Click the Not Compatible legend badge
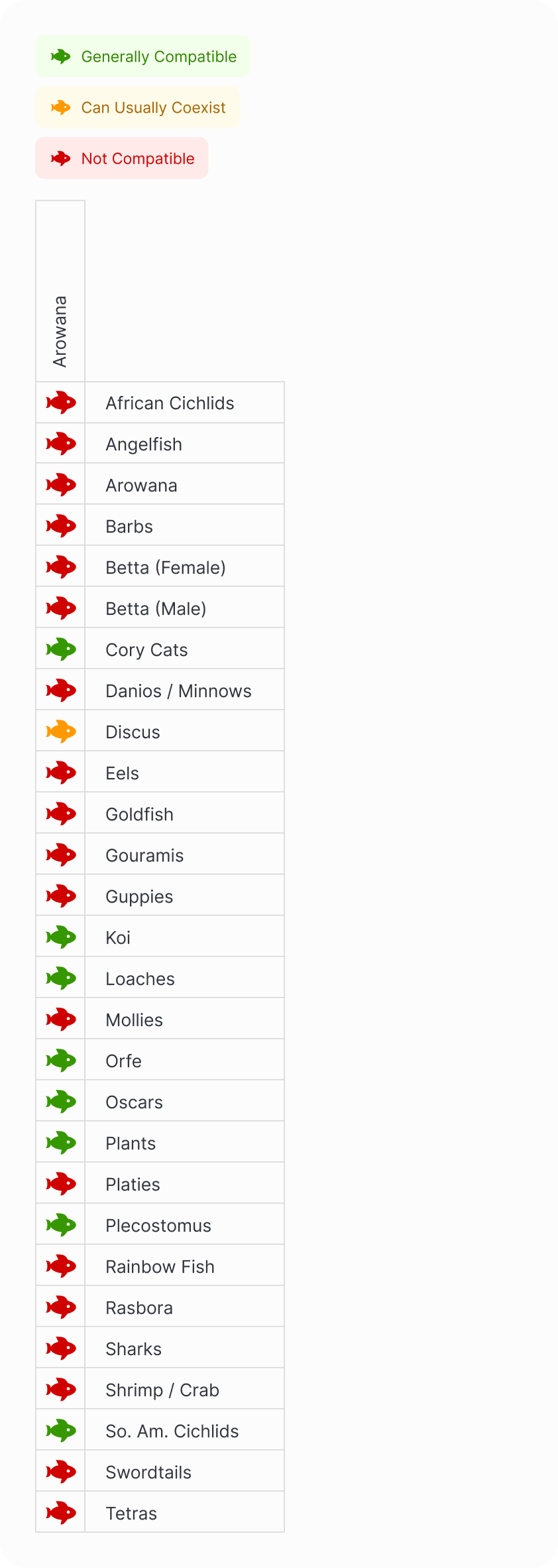The height and width of the screenshot is (1568, 558). click(121, 159)
